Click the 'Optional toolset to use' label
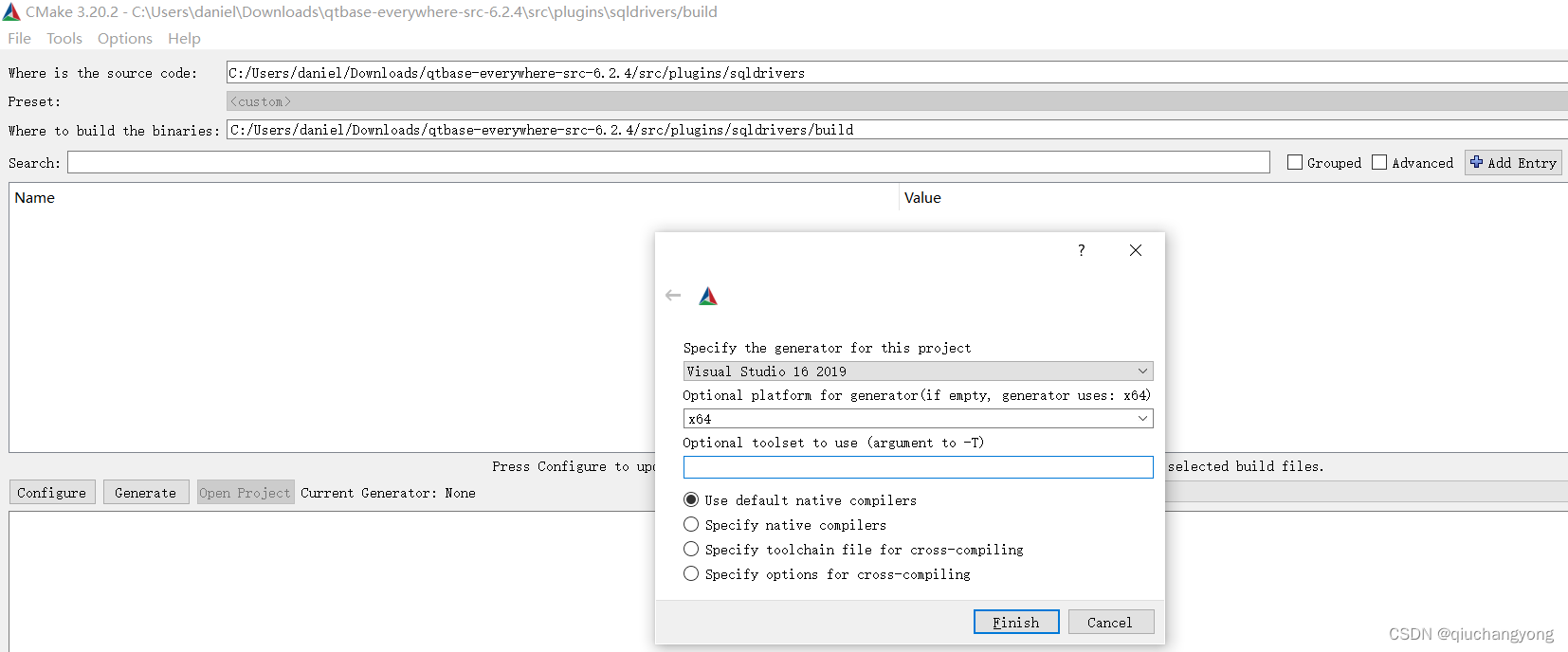Viewport: 1568px width, 652px height. point(833,443)
